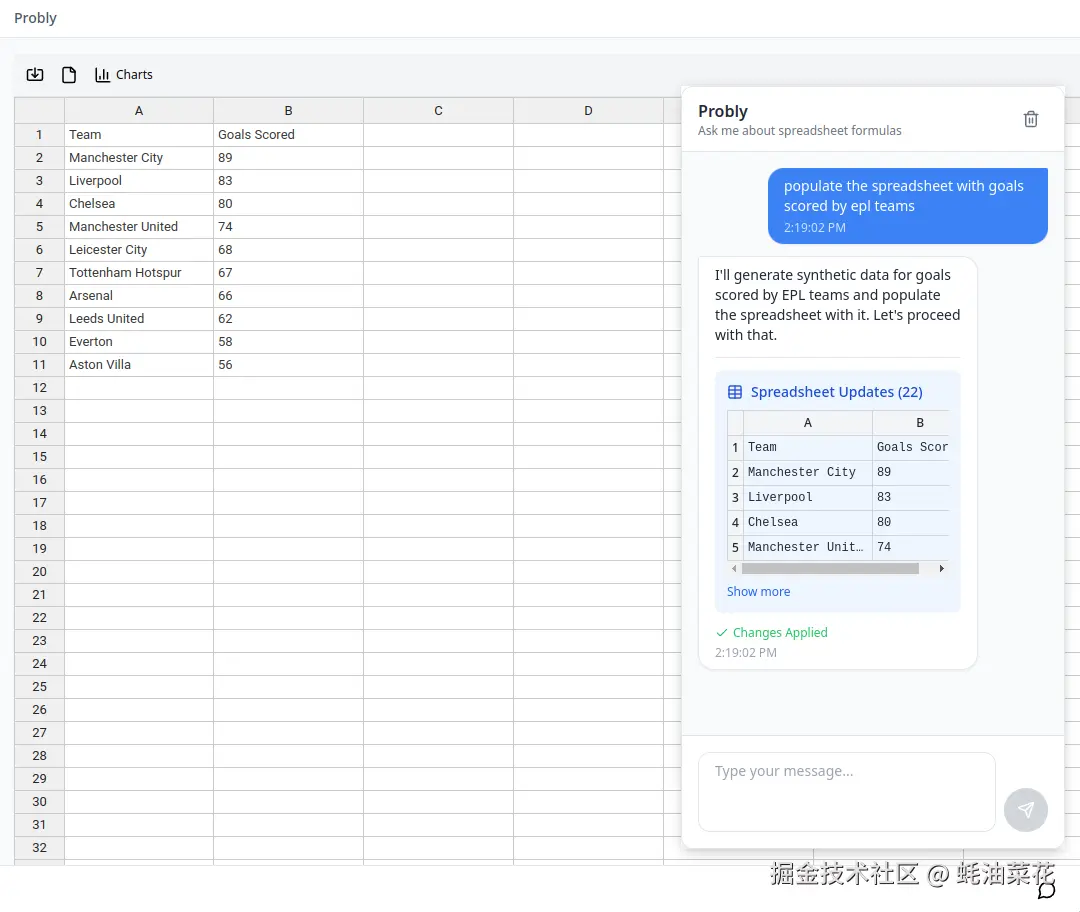
Task: Select the cell containing 89 in the sheet
Action: click(289, 158)
